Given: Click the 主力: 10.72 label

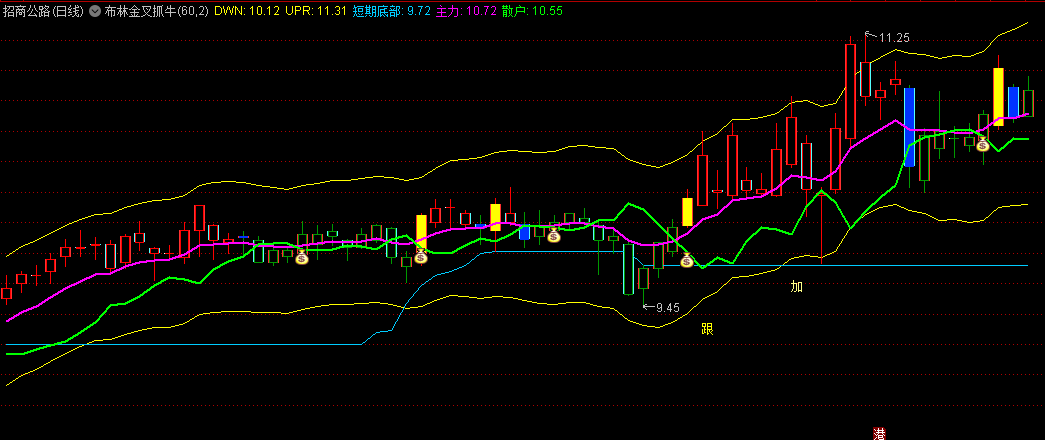Looking at the screenshot, I should 466,11.
